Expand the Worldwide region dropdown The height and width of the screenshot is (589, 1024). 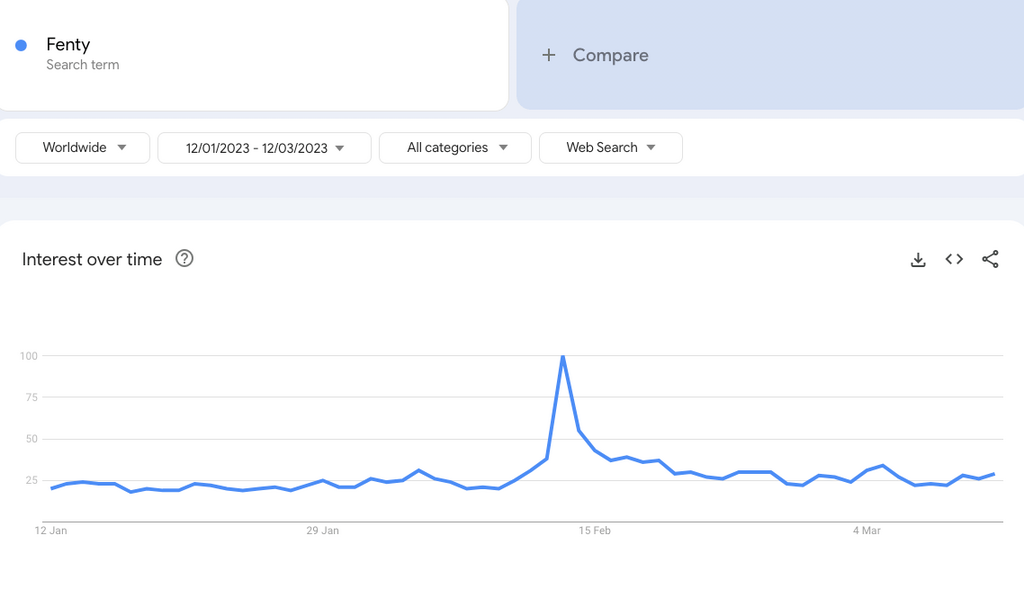pos(83,148)
